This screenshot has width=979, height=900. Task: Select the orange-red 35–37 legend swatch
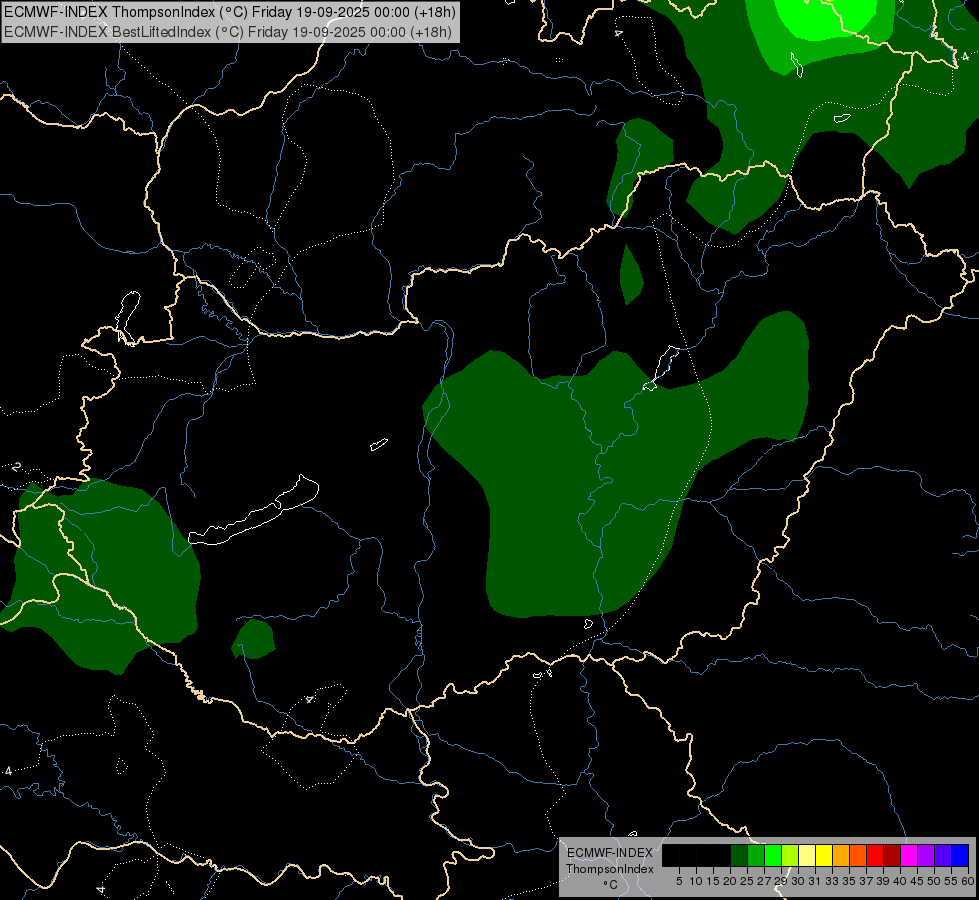click(858, 855)
